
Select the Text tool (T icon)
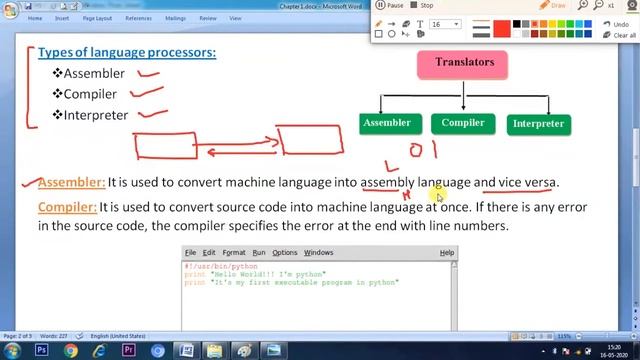coord(420,24)
